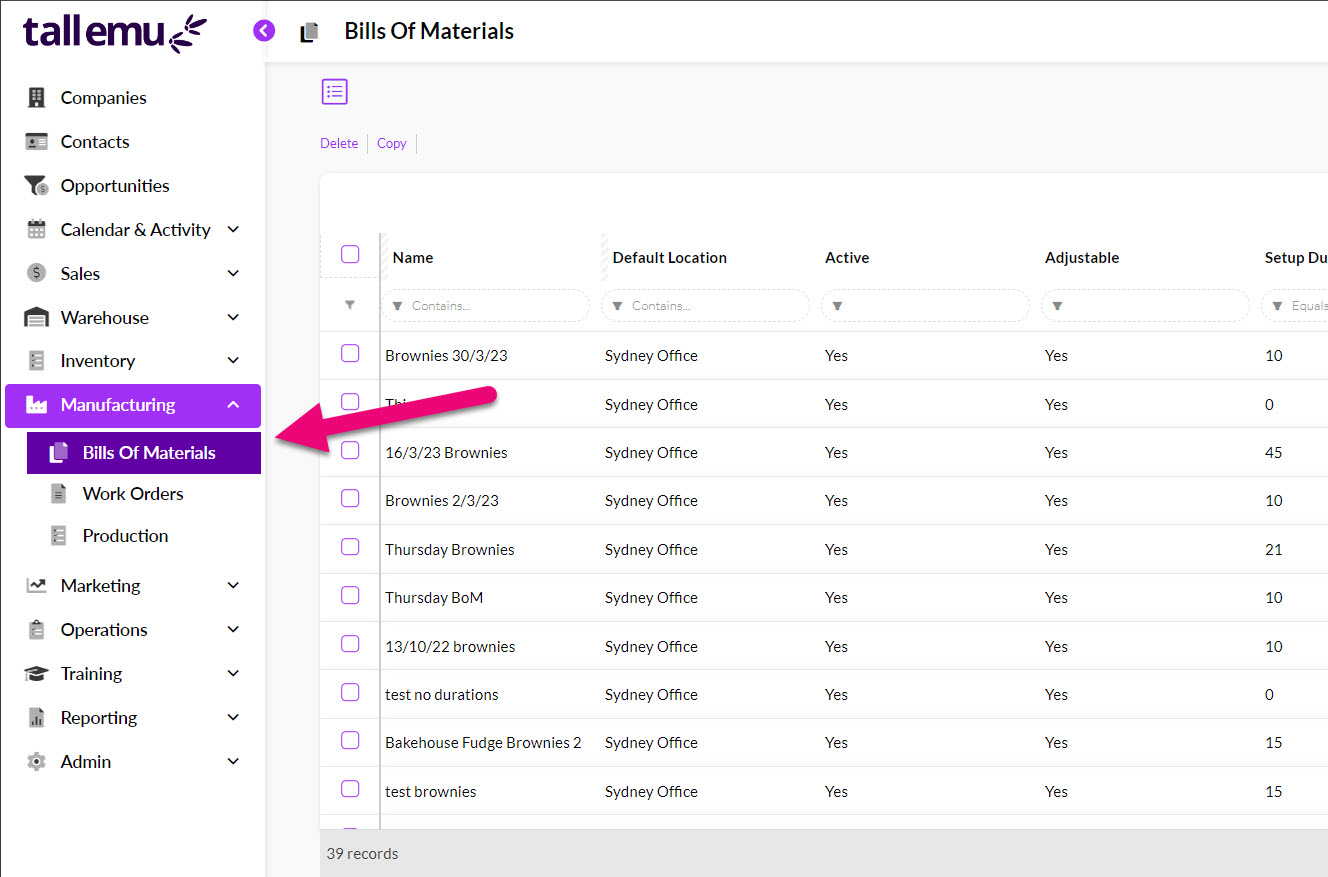Click the Work Orders document icon
Viewport: 1328px width, 877px height.
pyautogui.click(x=59, y=494)
